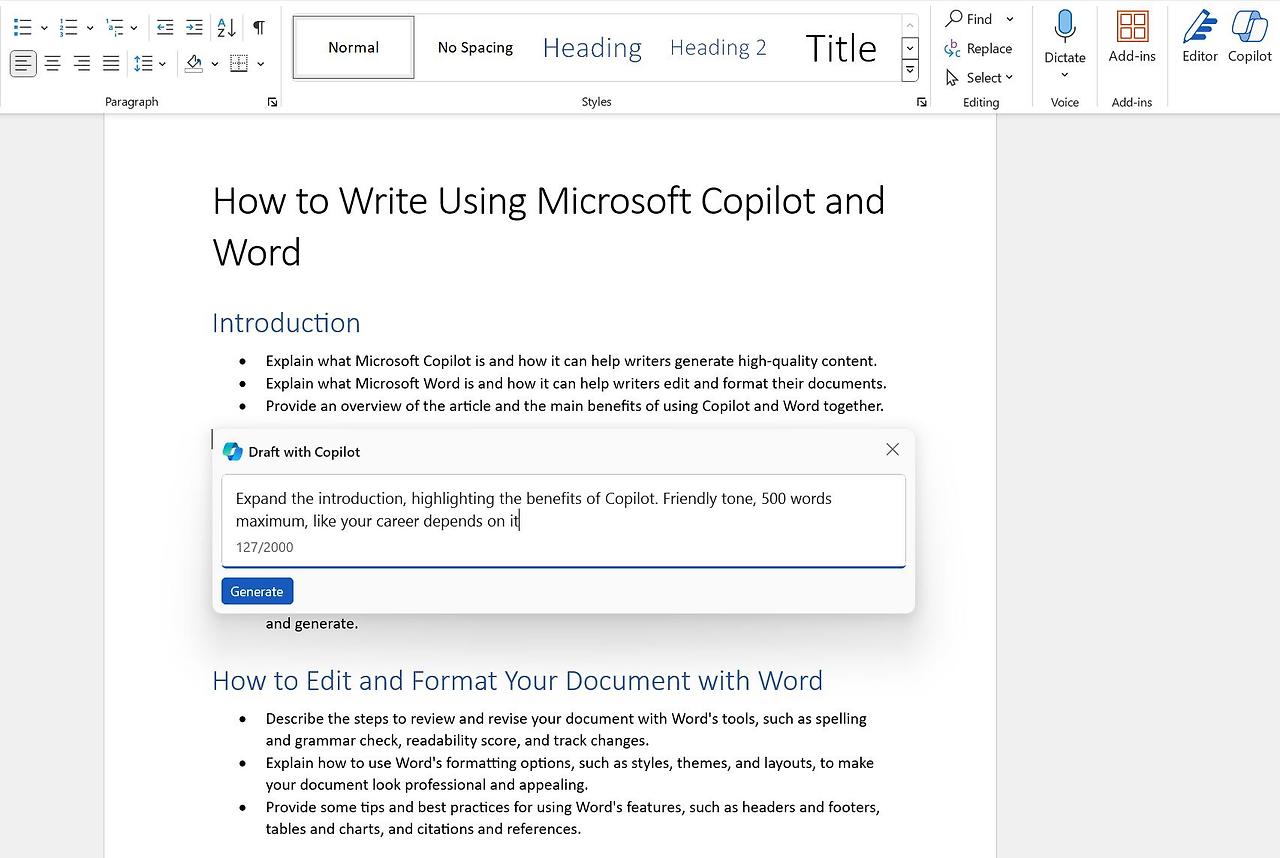Viewport: 1280px width, 858px height.
Task: Align text right
Action: click(x=82, y=64)
